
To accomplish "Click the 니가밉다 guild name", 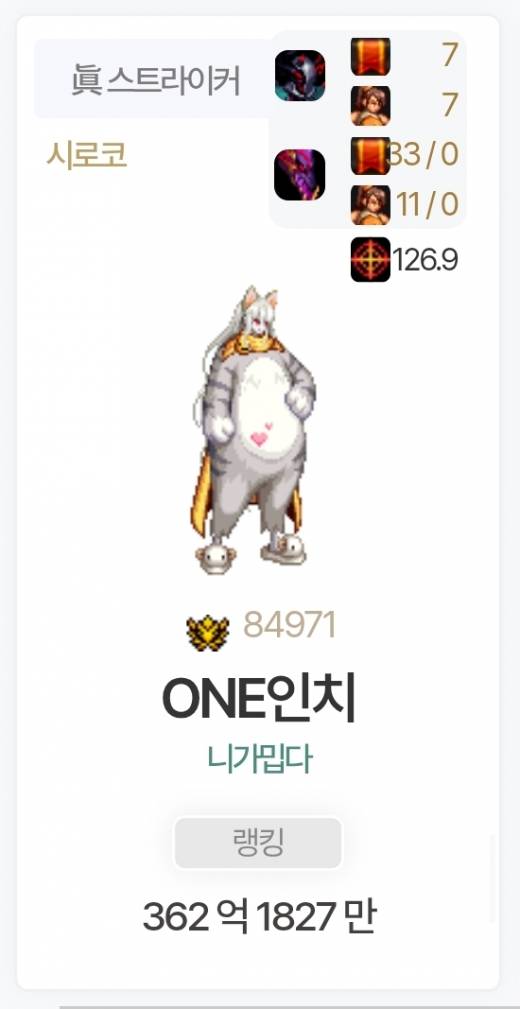I will coord(260,759).
